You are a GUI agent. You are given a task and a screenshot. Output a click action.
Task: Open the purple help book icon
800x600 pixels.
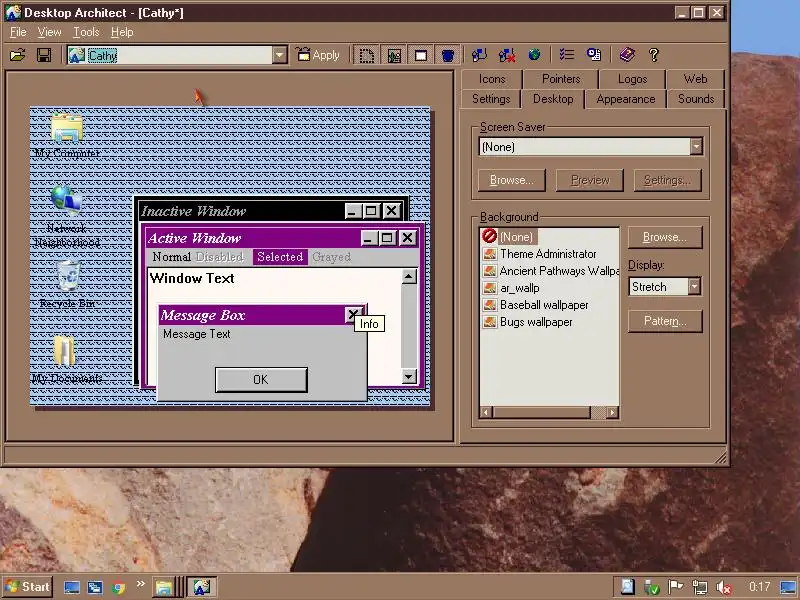(x=627, y=55)
